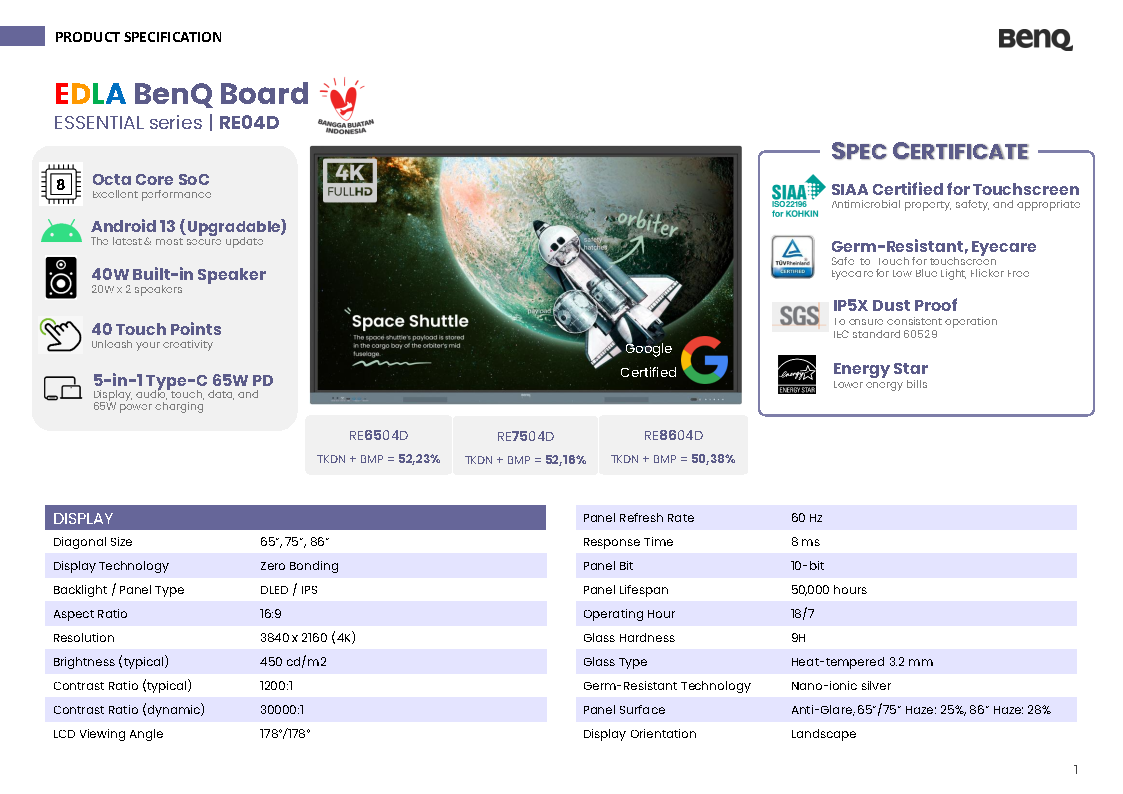Click the '18/7' operating hour value
1123x794 pixels.
(x=802, y=614)
